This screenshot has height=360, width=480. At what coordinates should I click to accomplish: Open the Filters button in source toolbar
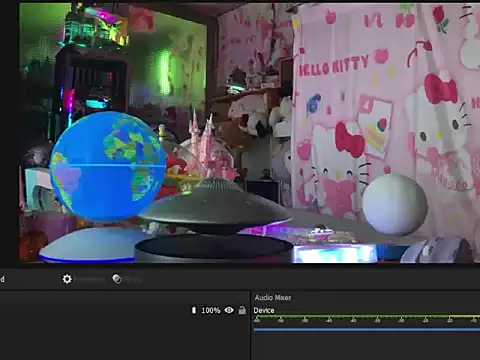(127, 279)
